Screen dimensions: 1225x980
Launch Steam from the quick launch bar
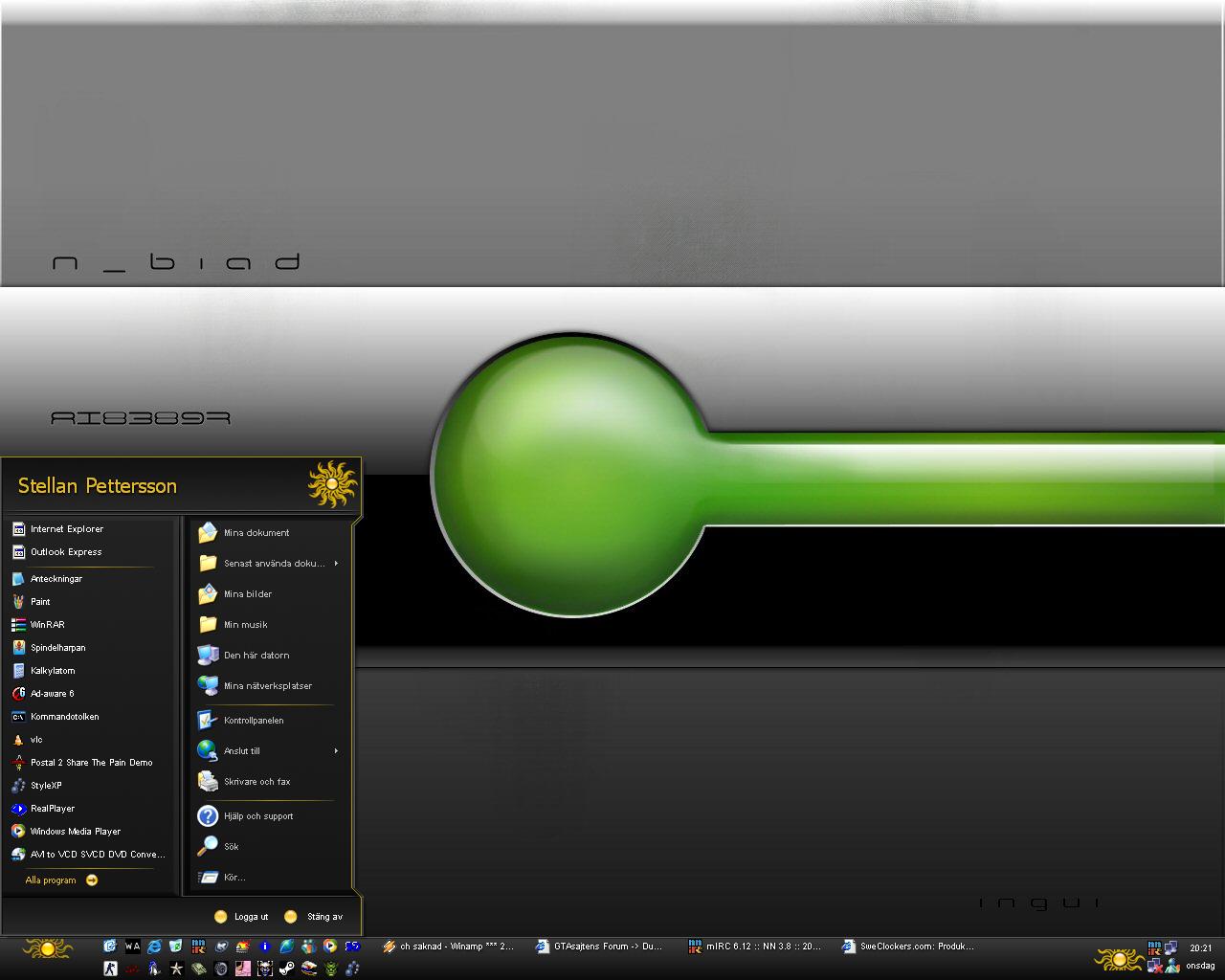coord(286,969)
